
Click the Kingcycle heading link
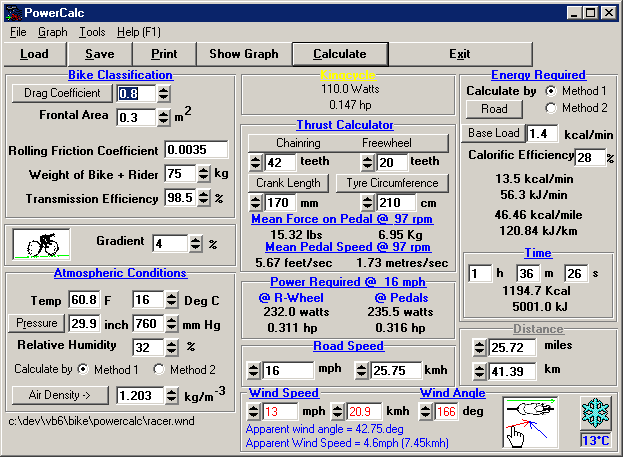348,75
